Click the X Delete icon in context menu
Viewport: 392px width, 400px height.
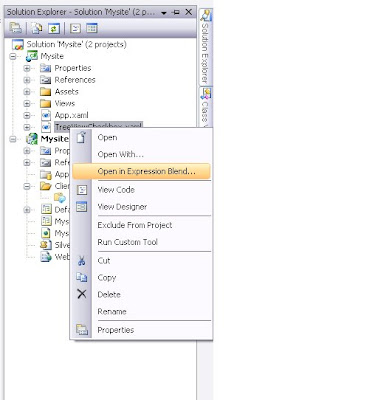[x=82, y=294]
